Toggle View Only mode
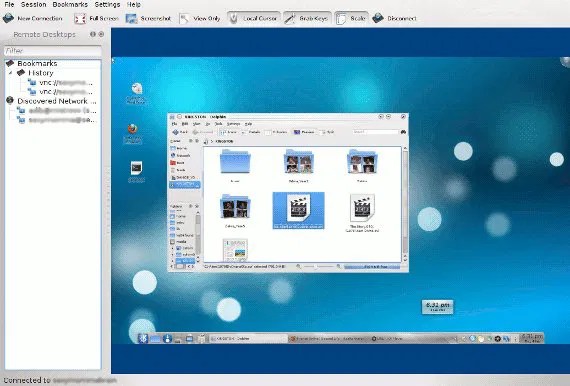Screen dimensions: 570x386 [x=200, y=18]
